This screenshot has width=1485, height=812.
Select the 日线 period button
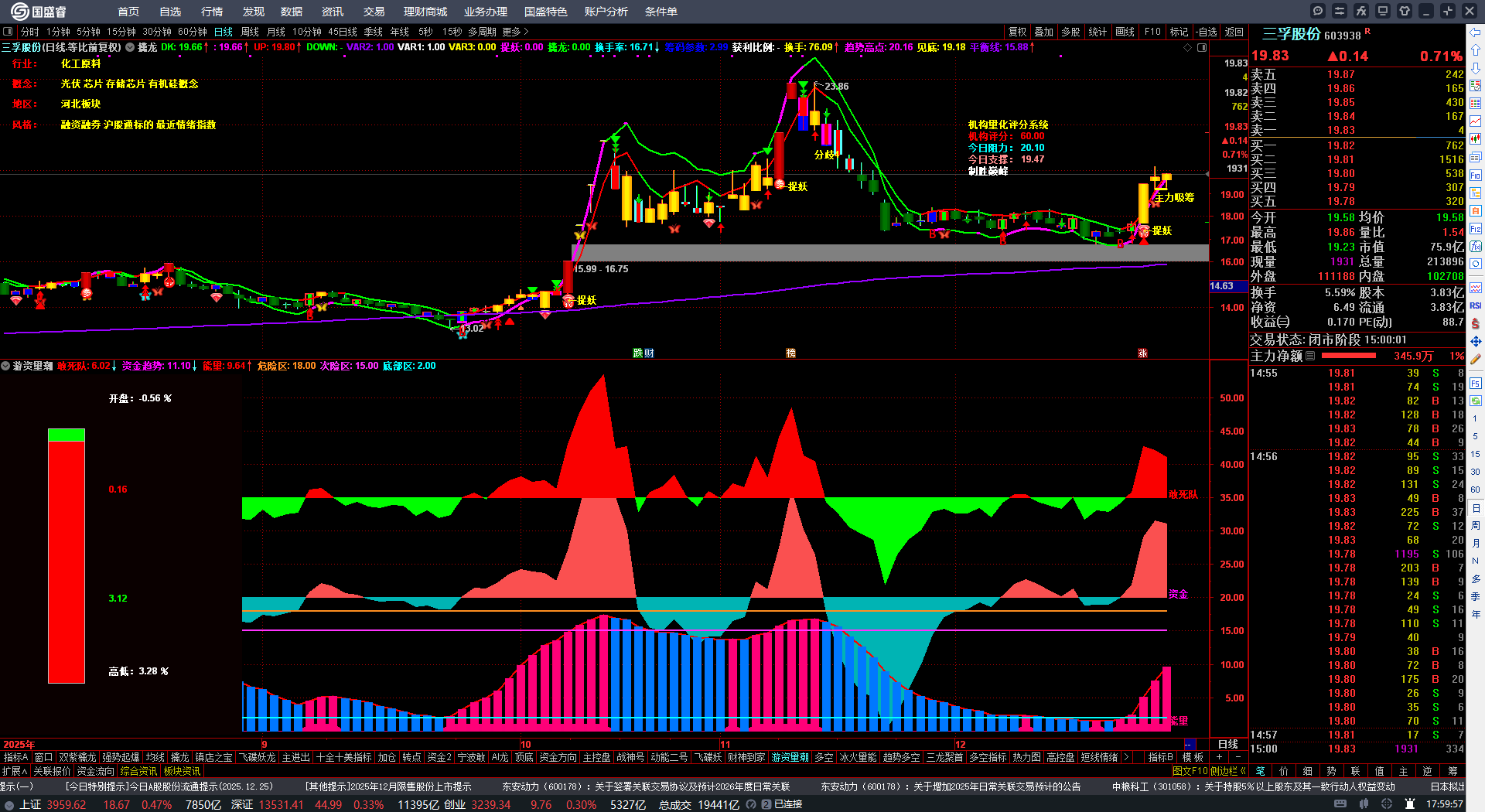click(x=224, y=32)
